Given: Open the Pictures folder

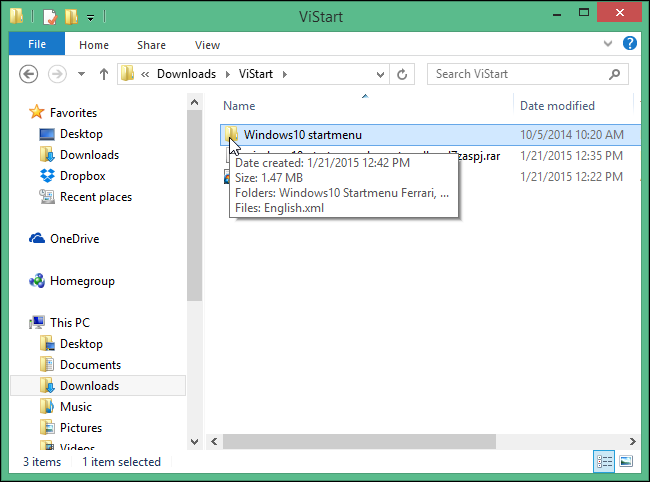Looking at the screenshot, I should tap(81, 428).
